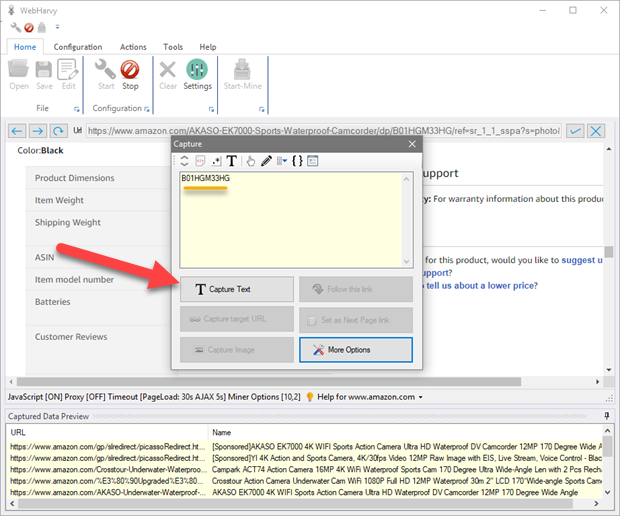The image size is (620, 516).
Task: Close the Capture dialog window
Action: [411, 143]
